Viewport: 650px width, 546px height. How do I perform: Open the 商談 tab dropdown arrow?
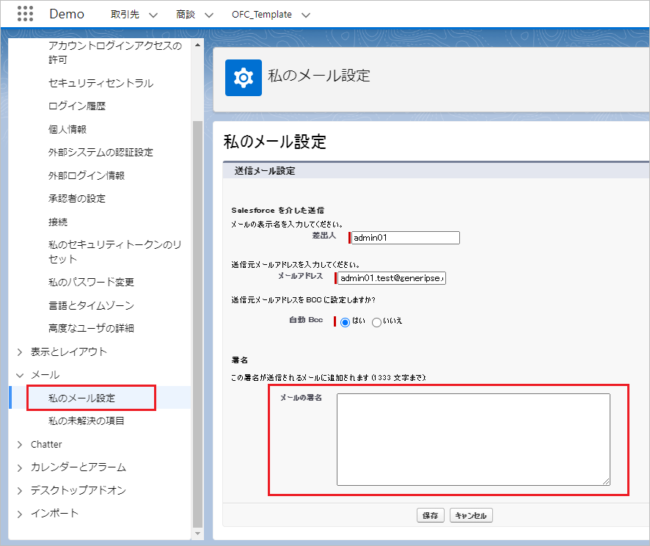click(209, 15)
